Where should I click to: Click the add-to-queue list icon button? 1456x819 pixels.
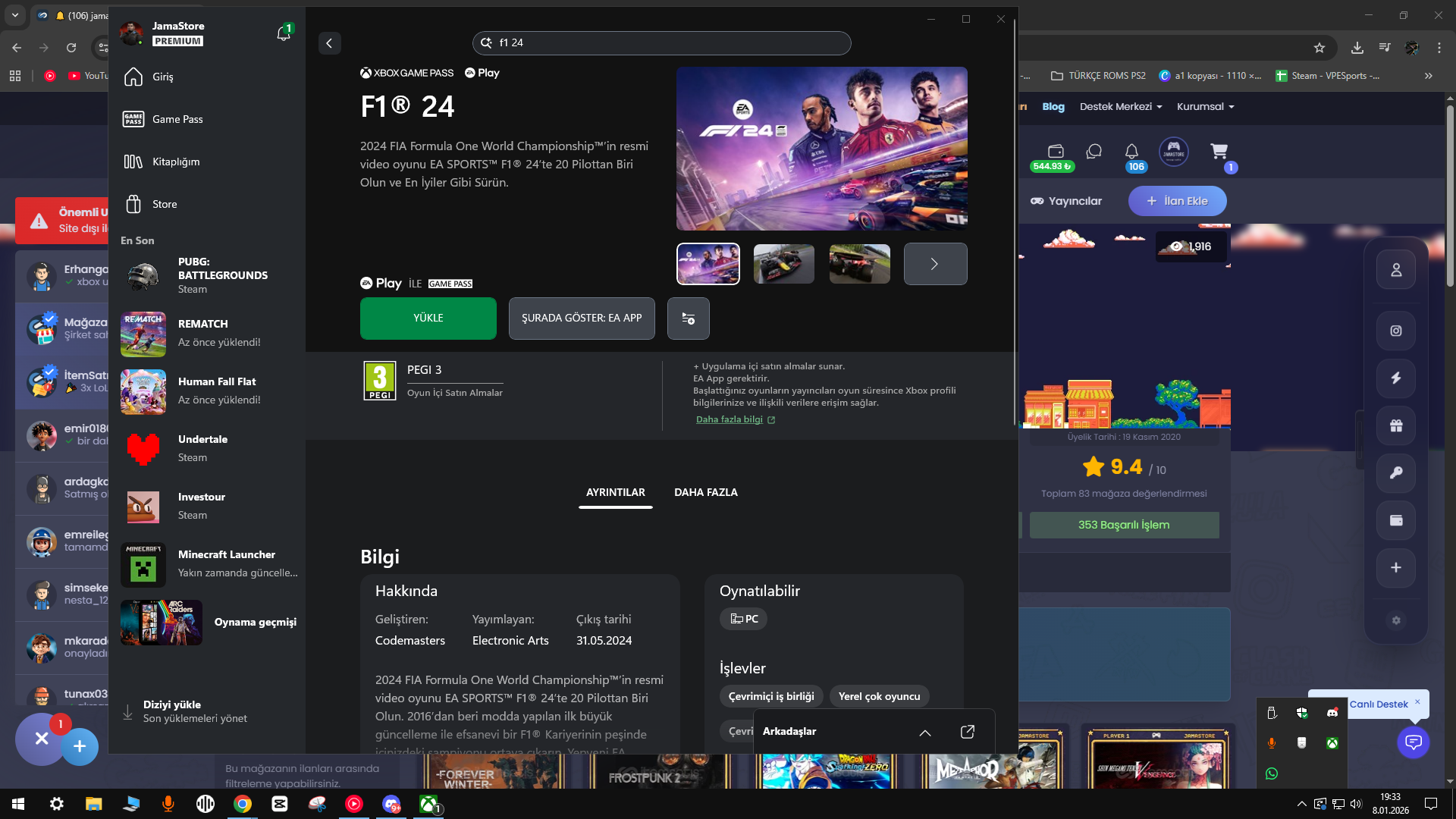click(689, 318)
